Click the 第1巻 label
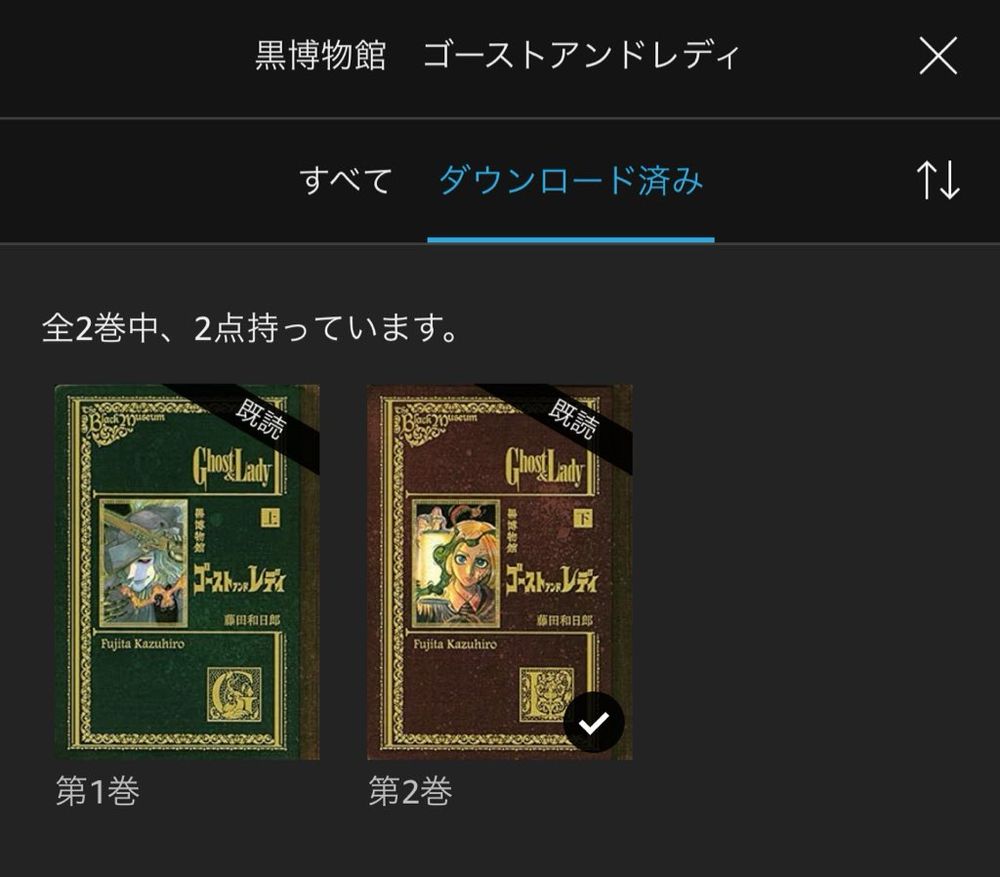1000x877 pixels. point(98,791)
